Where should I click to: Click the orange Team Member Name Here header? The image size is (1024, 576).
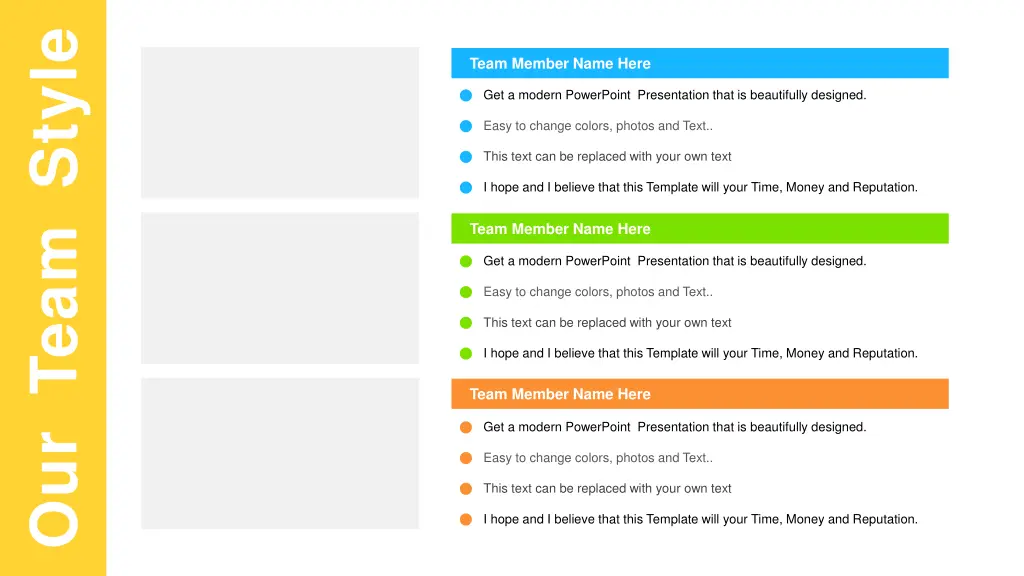[699, 394]
